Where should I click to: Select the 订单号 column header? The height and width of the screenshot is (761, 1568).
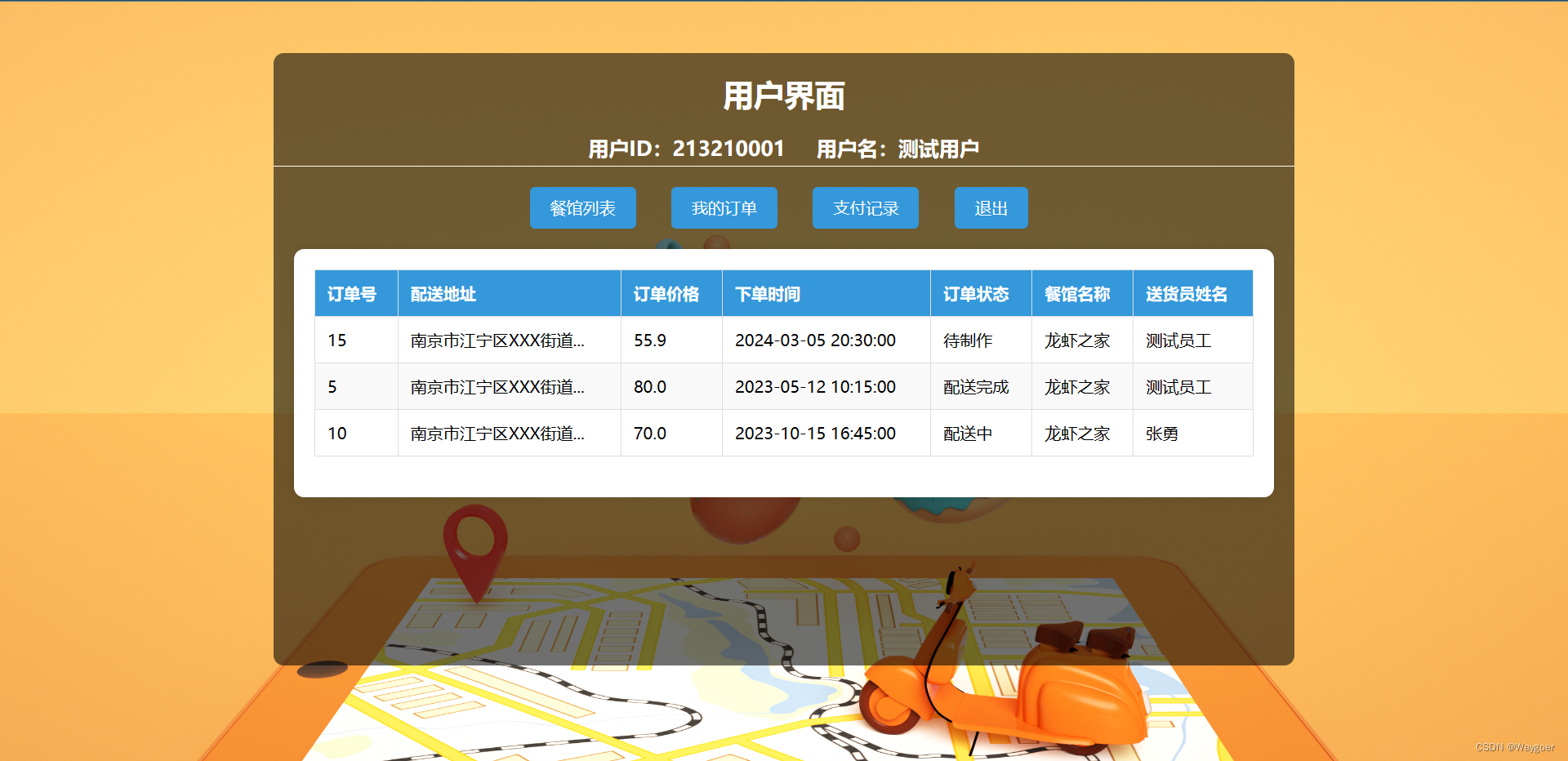pos(357,294)
